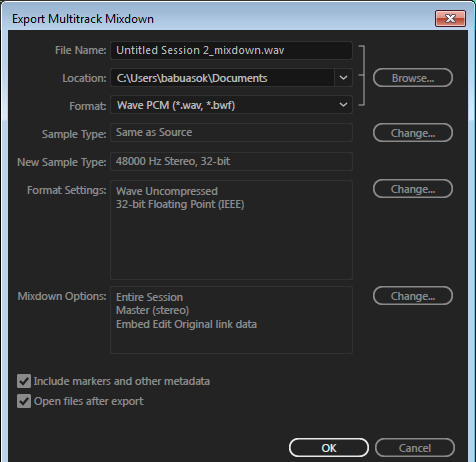Click the Embed Edit Original link data text
476x462 pixels.
186,324
